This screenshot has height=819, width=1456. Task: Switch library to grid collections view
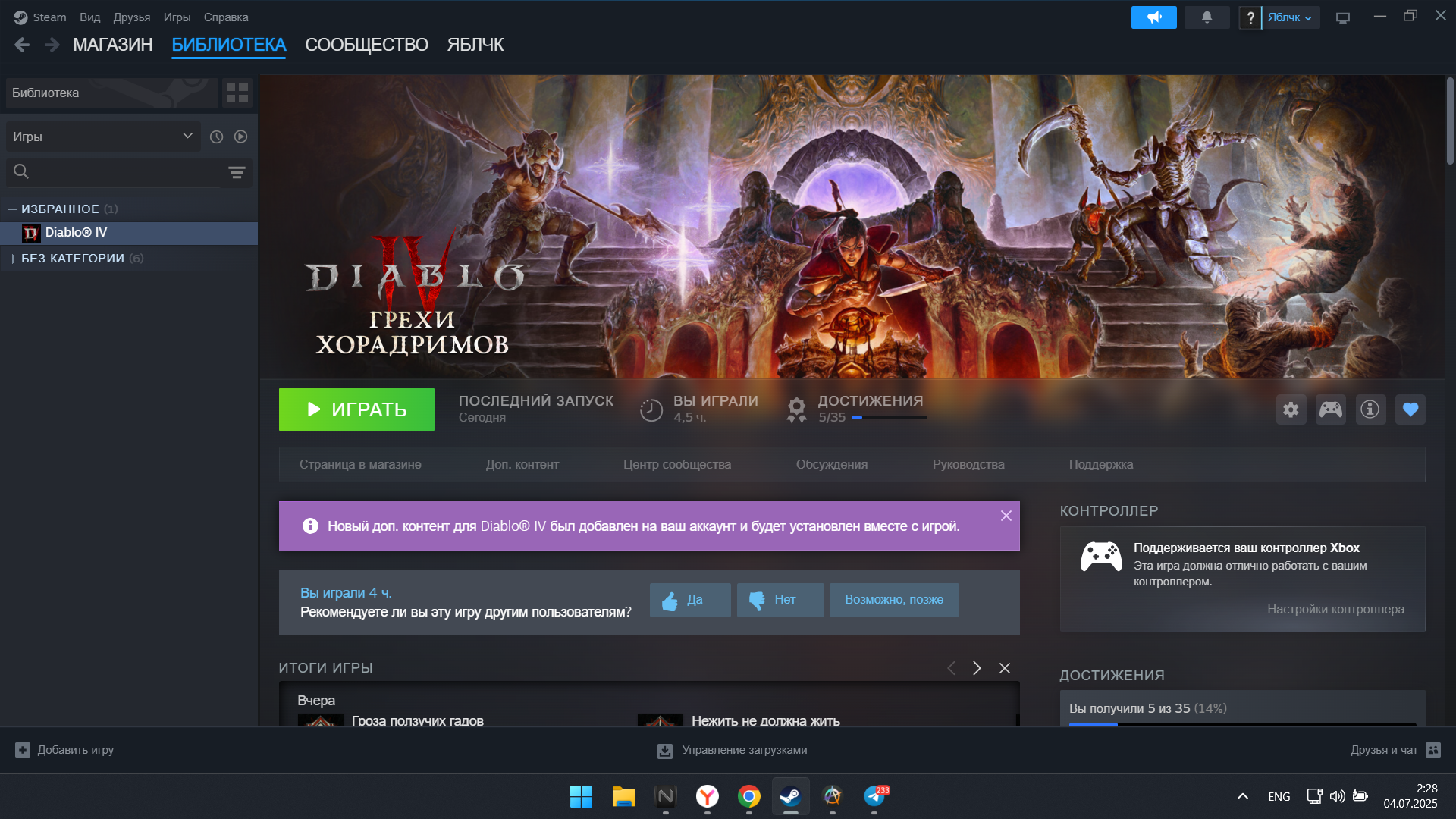237,93
